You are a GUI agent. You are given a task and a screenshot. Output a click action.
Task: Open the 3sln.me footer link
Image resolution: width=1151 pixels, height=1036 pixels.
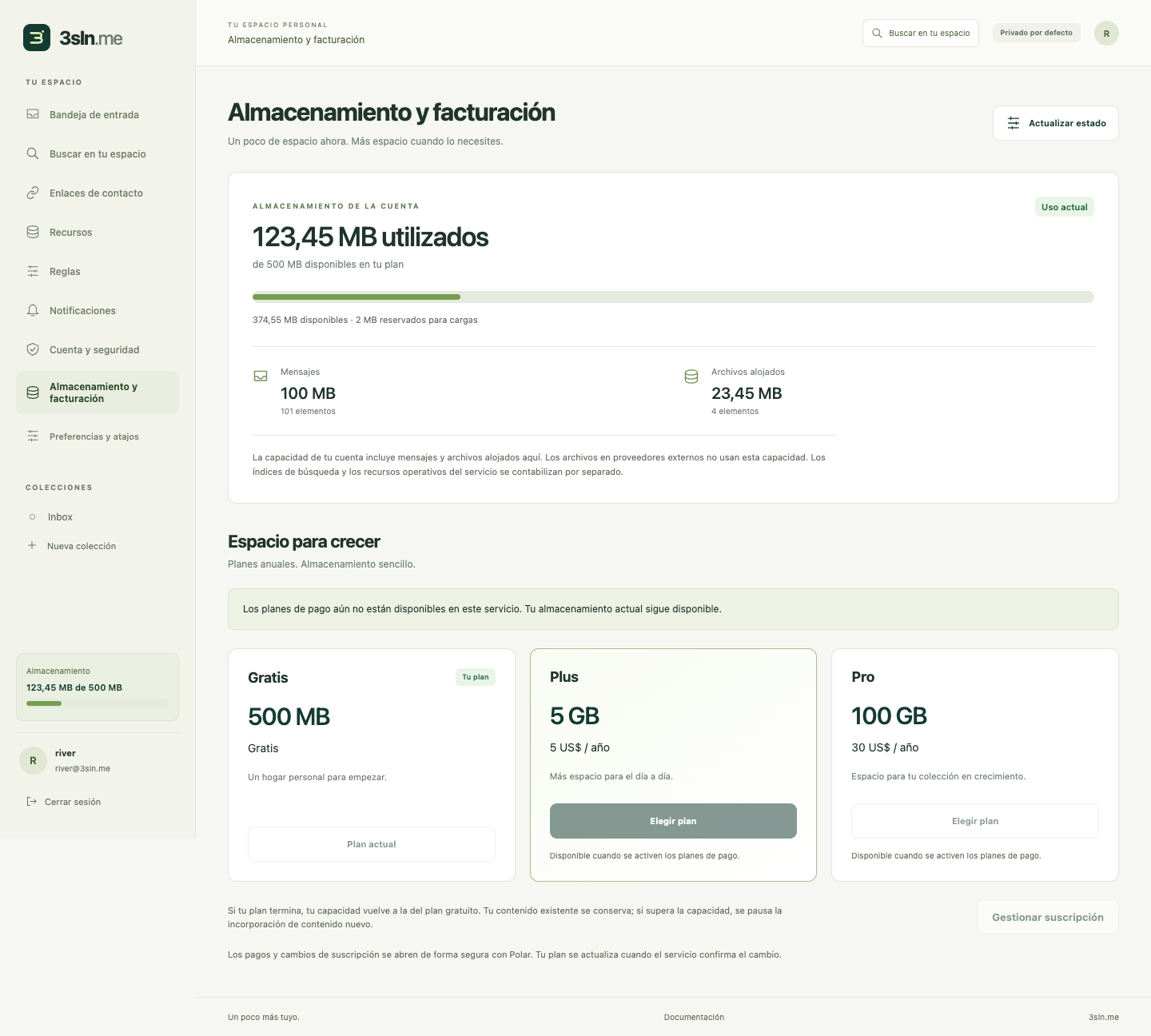point(1104,1017)
